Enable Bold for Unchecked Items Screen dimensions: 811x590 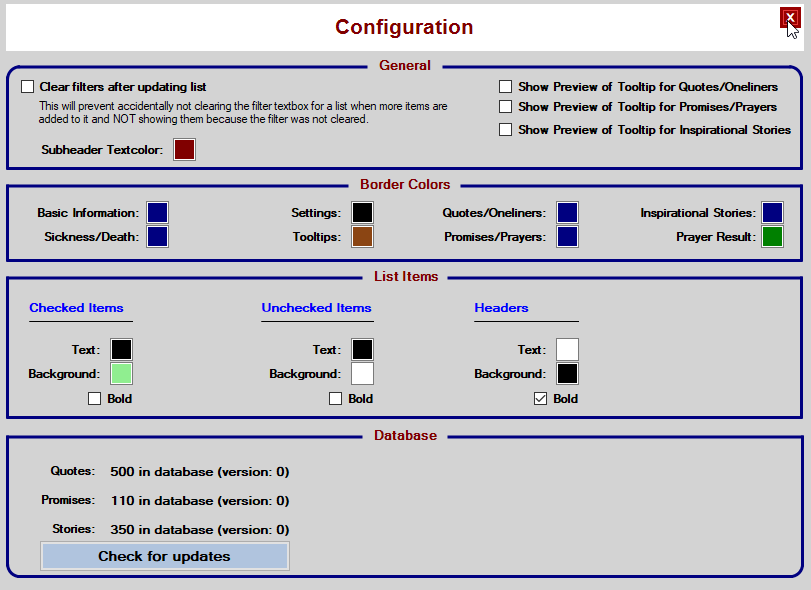(336, 399)
